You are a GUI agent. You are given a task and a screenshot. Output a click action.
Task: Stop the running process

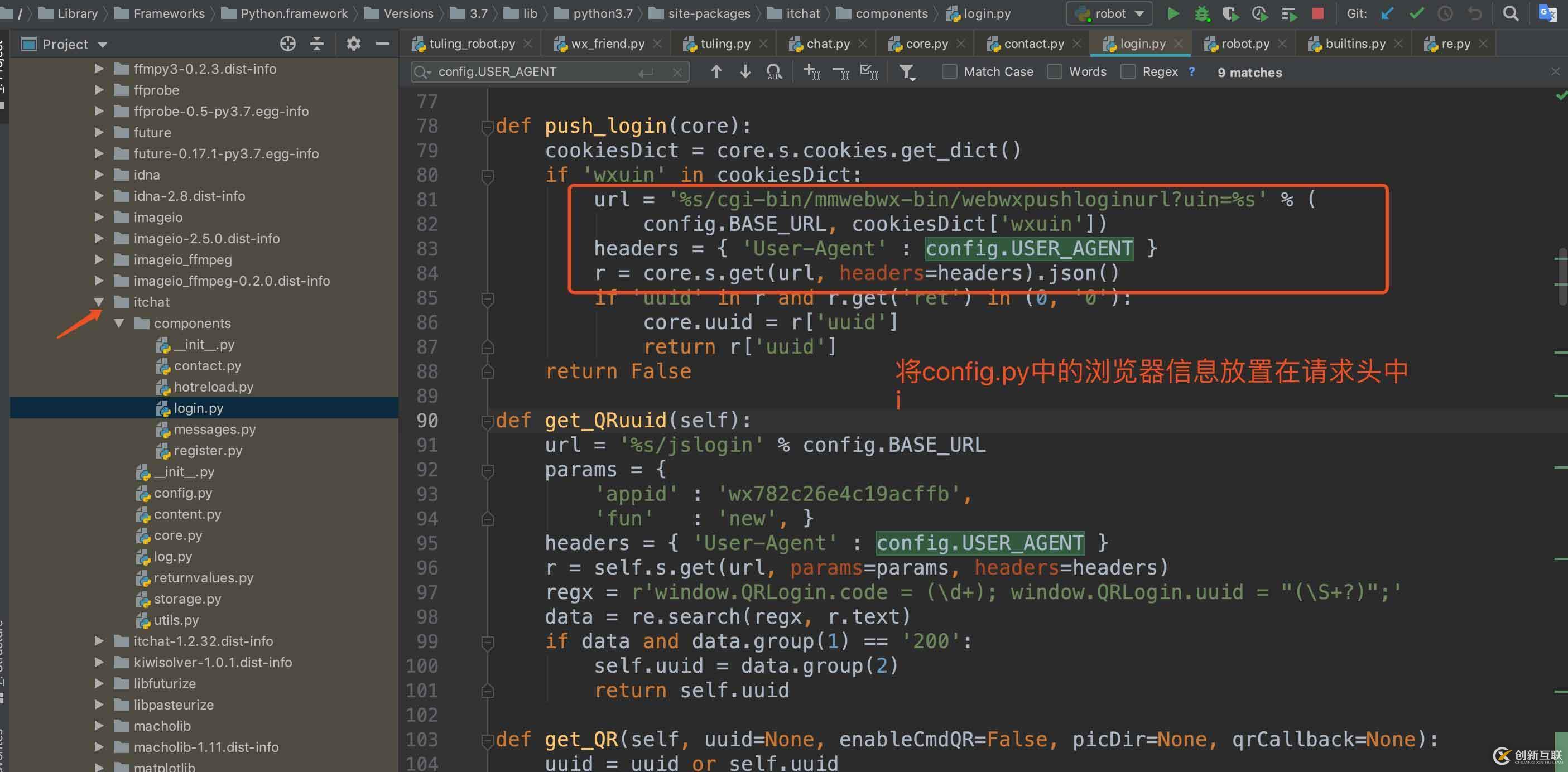1318,13
